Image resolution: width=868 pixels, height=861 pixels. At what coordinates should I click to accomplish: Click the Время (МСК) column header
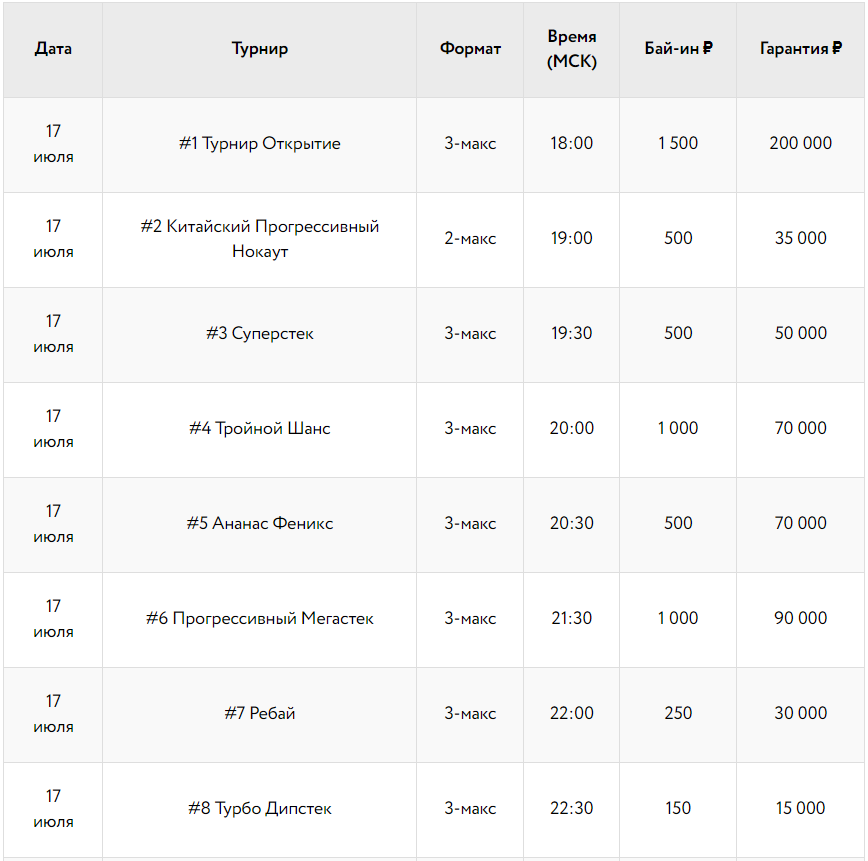[x=571, y=49]
